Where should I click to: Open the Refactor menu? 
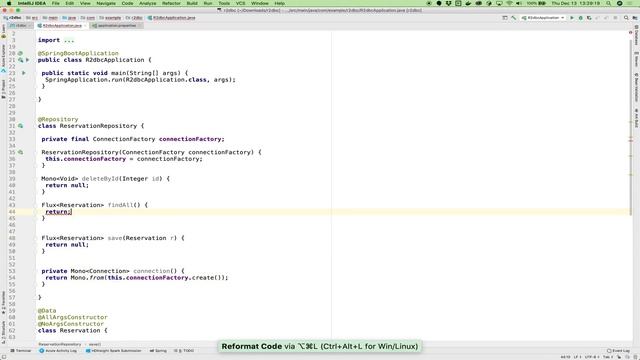click(x=171, y=3)
